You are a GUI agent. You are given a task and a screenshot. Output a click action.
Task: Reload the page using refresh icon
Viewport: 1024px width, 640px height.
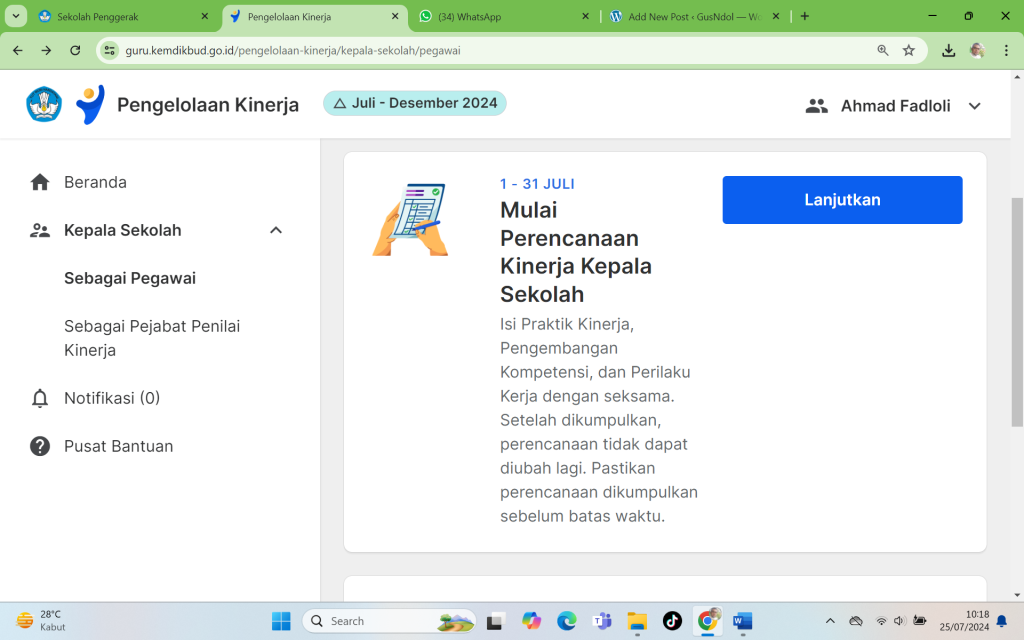75,50
